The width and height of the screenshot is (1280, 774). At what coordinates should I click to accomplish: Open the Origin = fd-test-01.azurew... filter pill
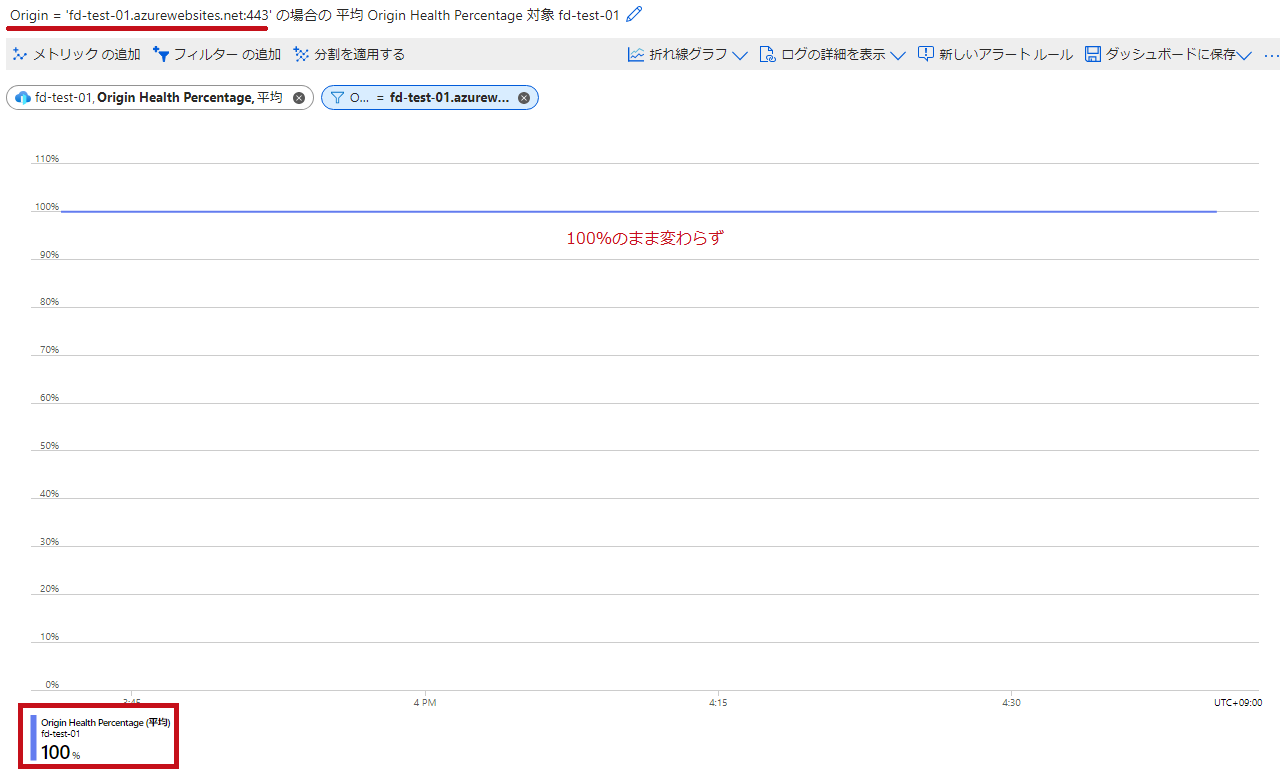430,98
